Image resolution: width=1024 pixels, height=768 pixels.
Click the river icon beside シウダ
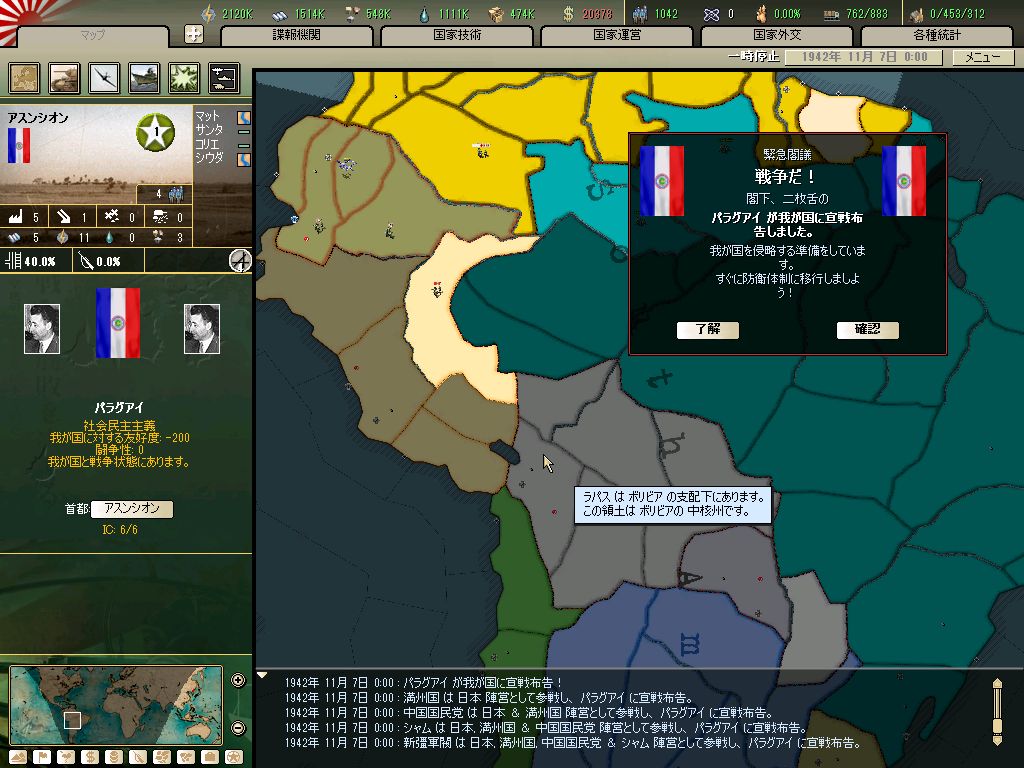(x=244, y=159)
